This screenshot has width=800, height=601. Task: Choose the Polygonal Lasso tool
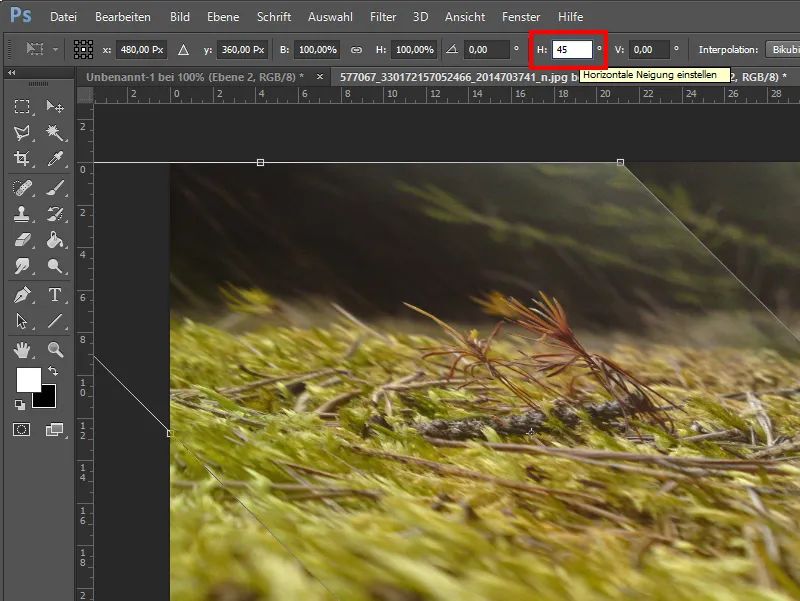[21, 133]
